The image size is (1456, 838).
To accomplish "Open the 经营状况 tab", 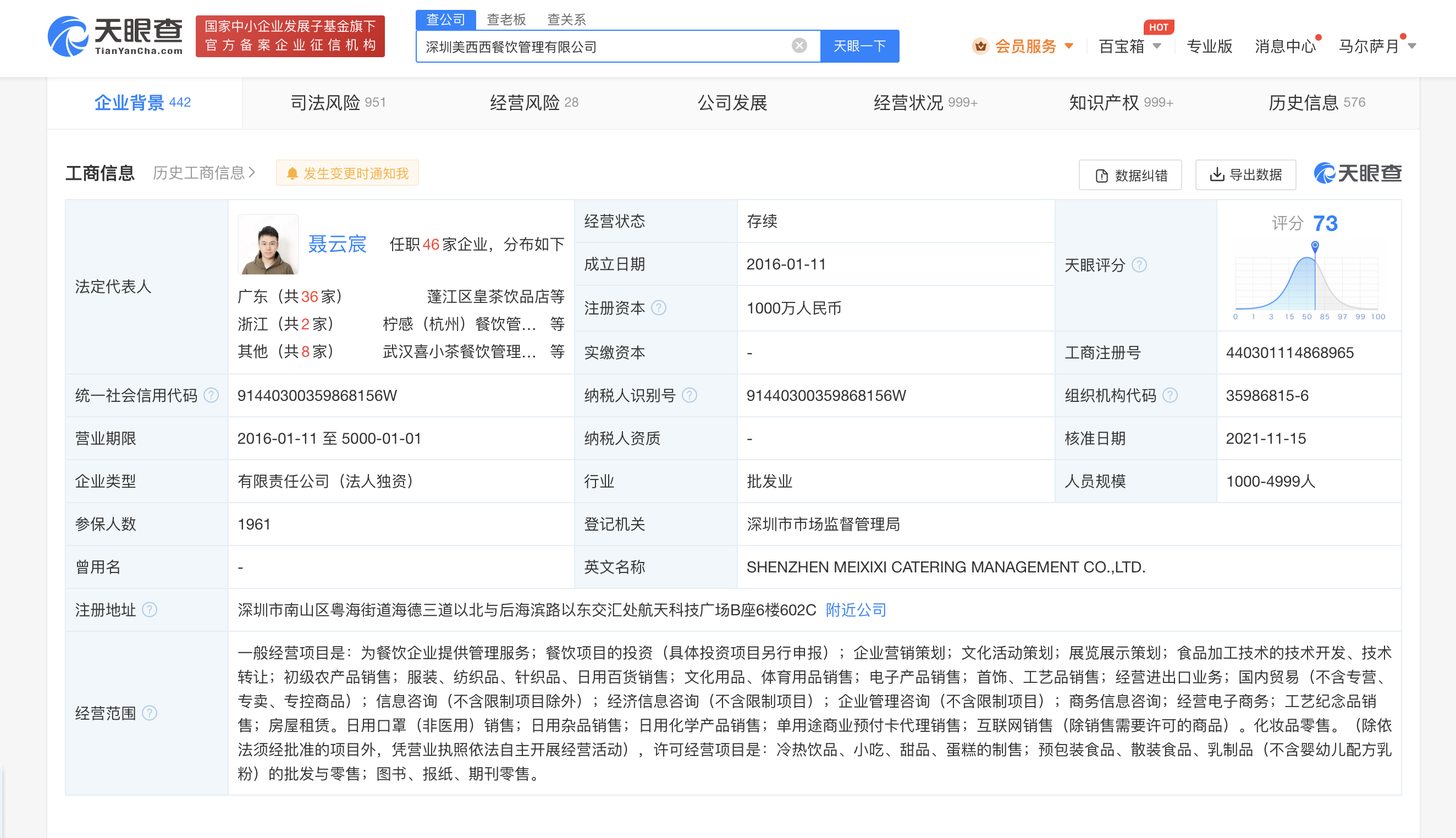I will (925, 102).
